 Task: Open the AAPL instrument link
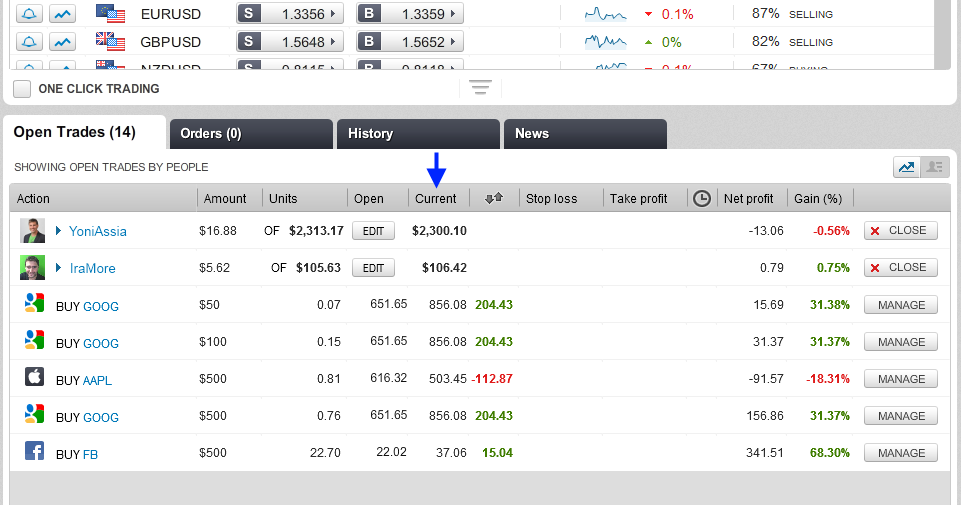(97, 381)
